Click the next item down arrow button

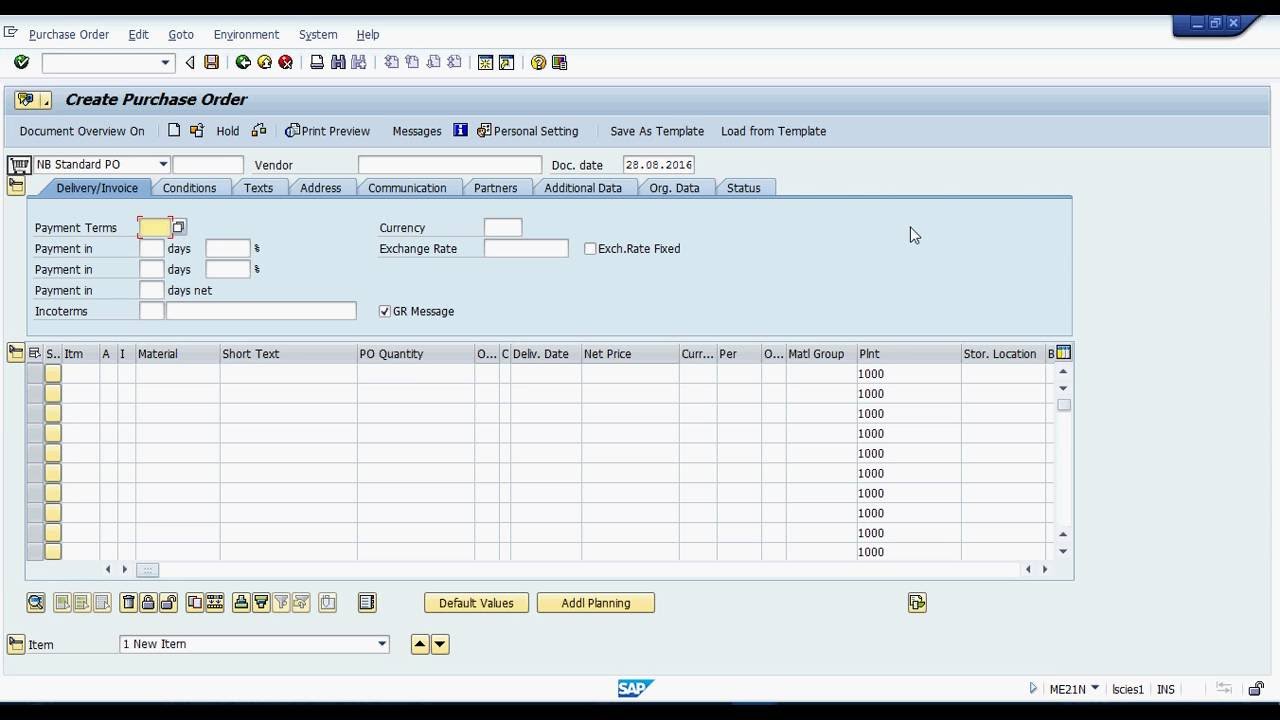click(x=440, y=644)
